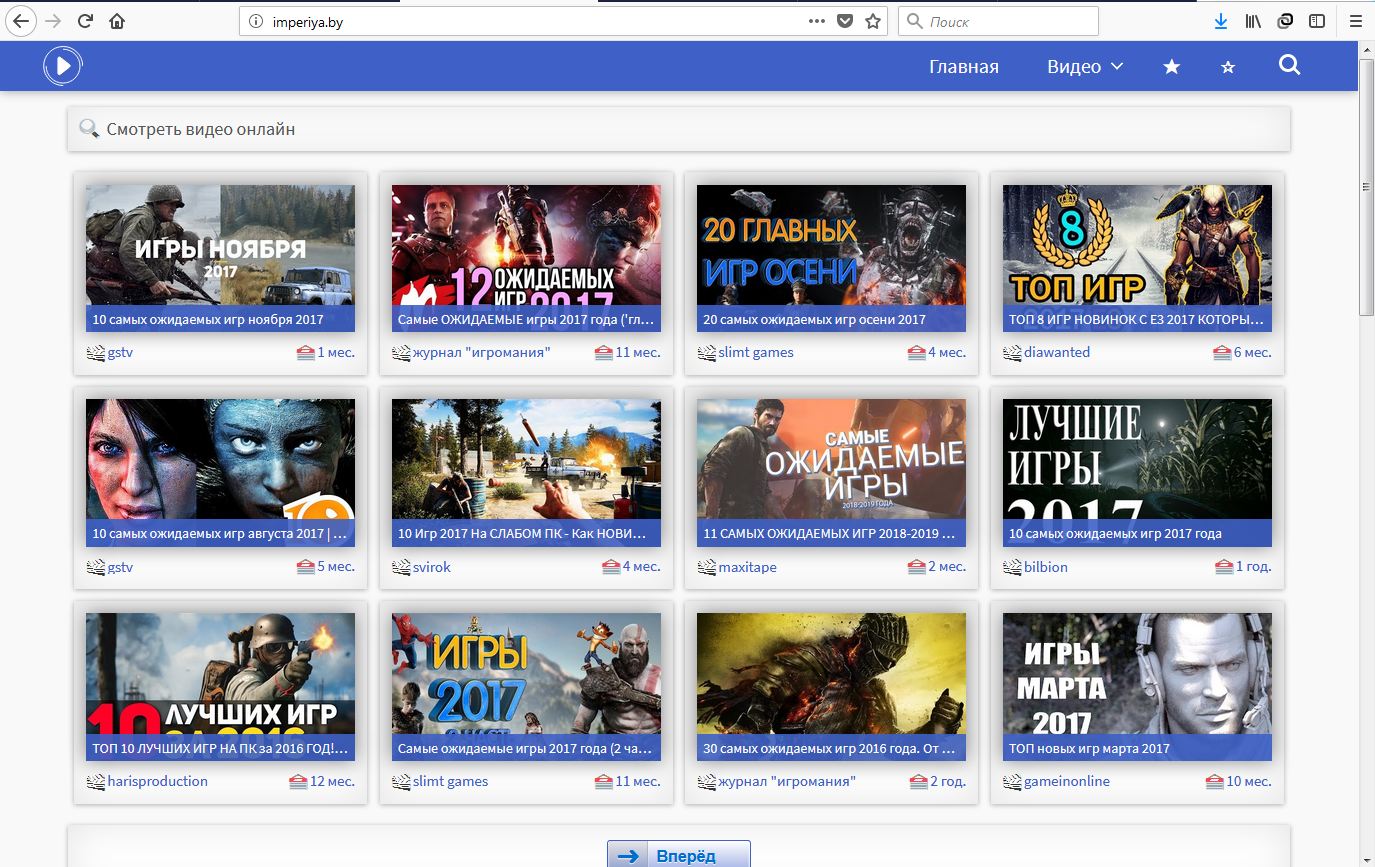Viewport: 1375px width, 867px height.
Task: Toggle the browser sidebar view icon
Action: coord(1317,21)
